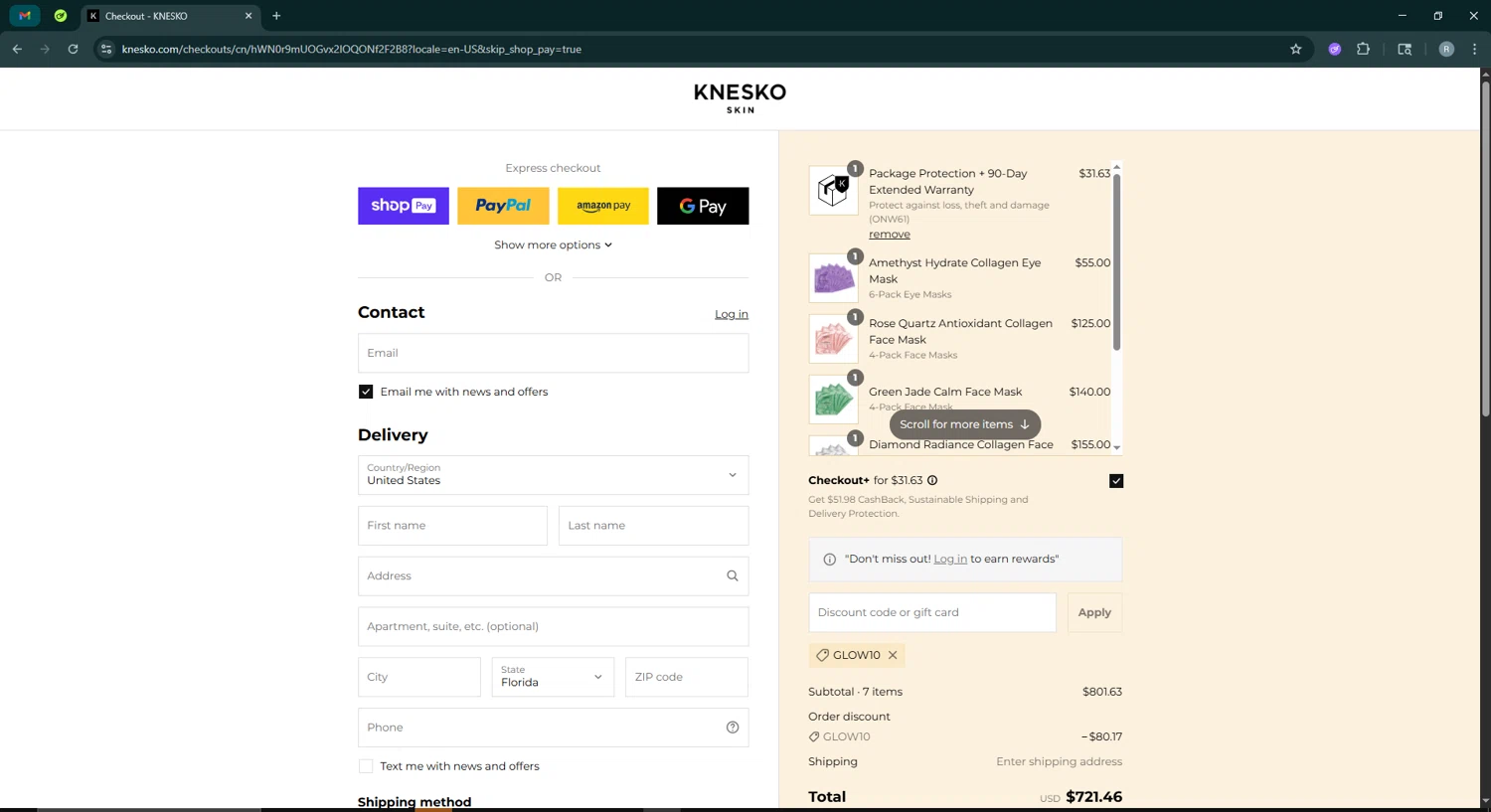Screen dimensions: 1491x812
Task: Click the Address input field
Action: click(553, 576)
